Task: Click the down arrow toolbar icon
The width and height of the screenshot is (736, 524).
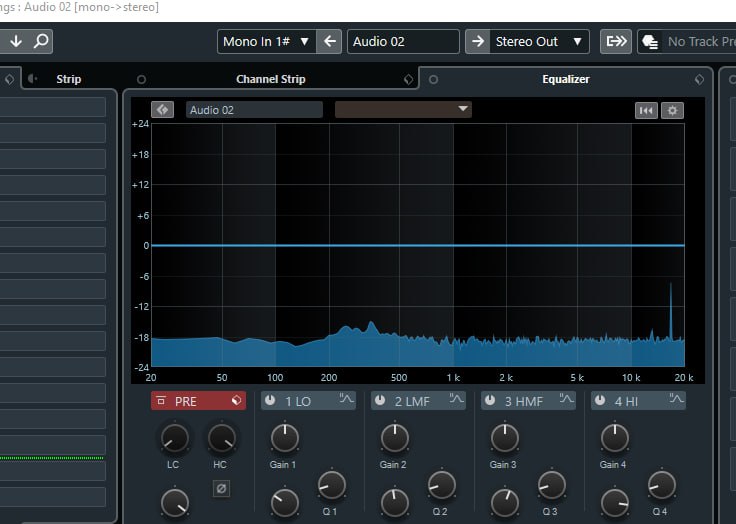Action: pos(15,41)
